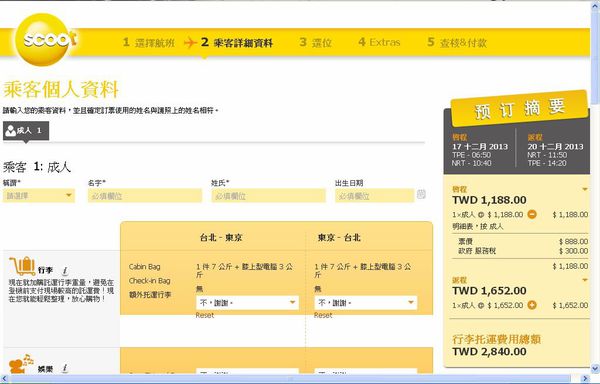Viewport: 600px width, 384px height.
Task: Click the 額外托運行李 label
Action: click(x=150, y=295)
